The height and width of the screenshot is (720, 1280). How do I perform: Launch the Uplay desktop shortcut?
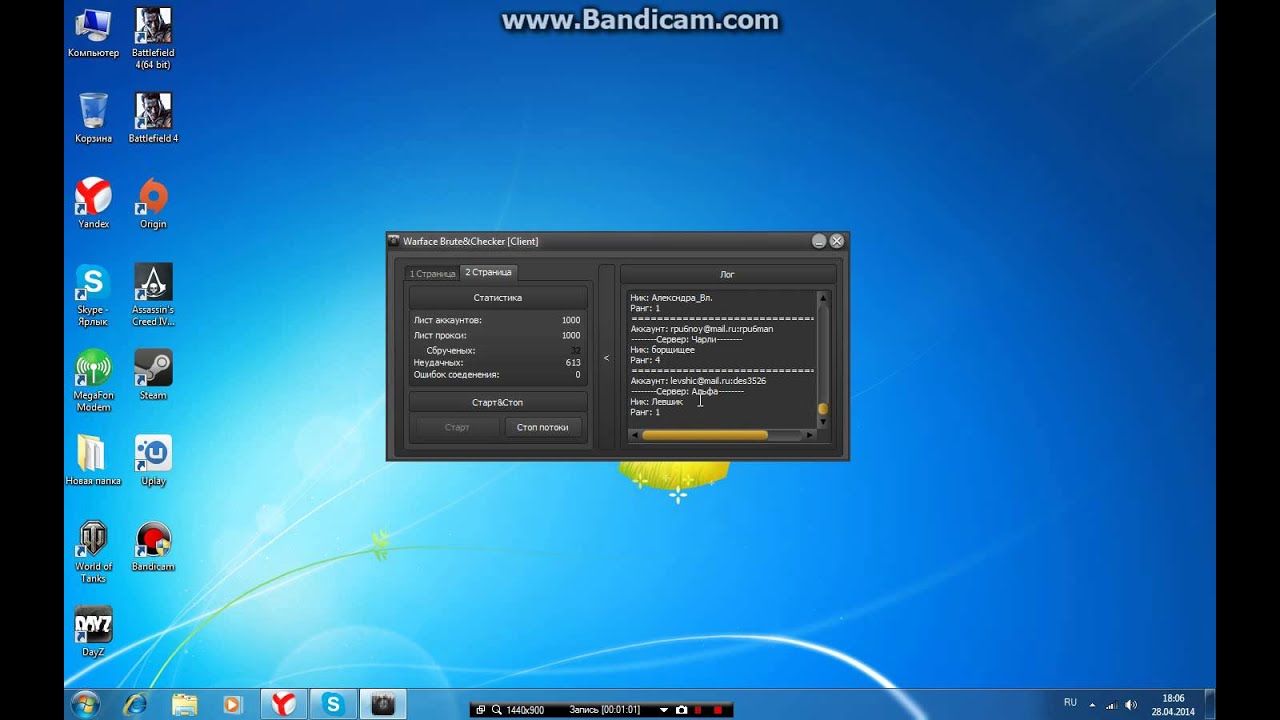point(153,460)
